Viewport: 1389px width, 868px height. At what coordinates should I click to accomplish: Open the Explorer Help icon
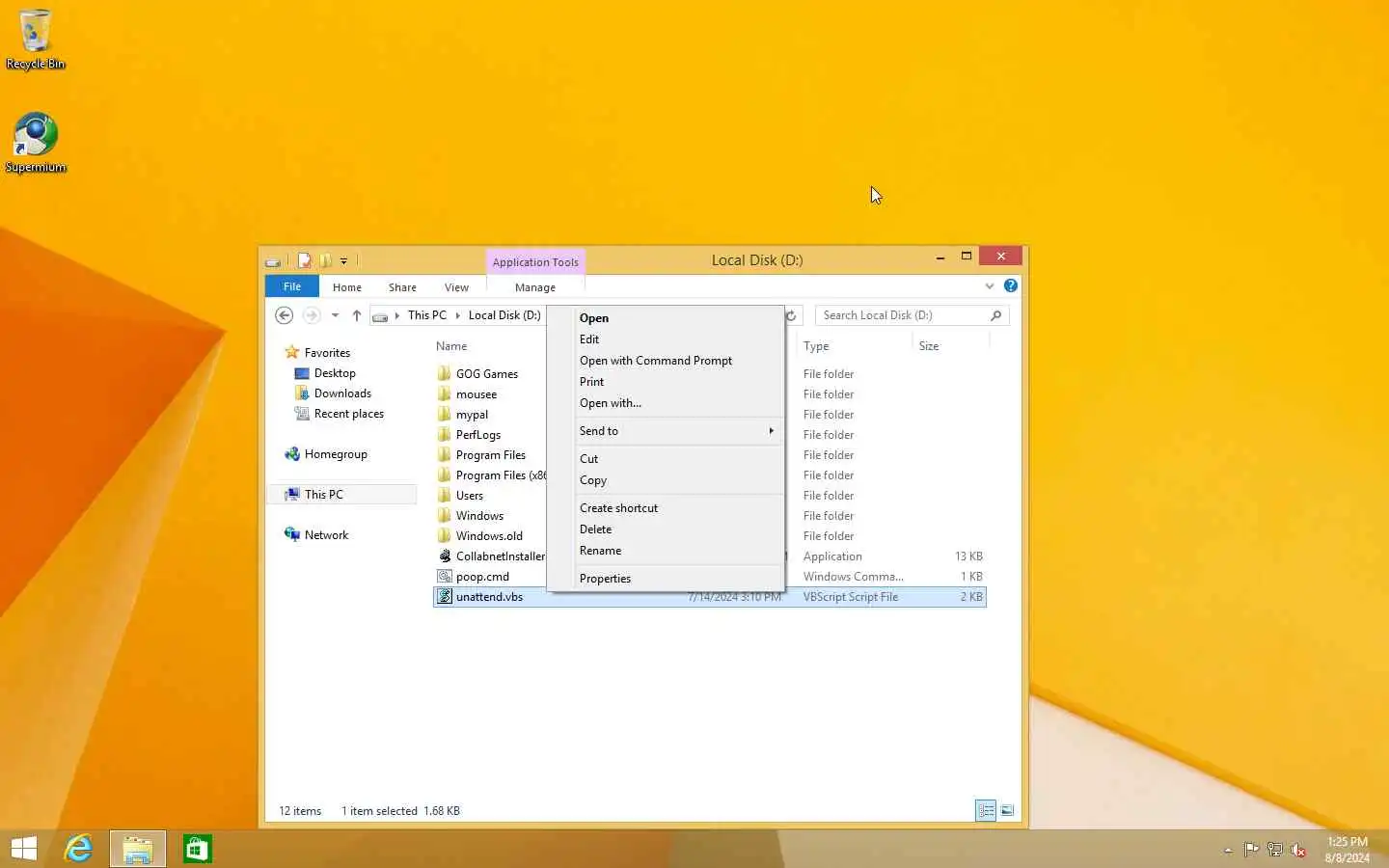pyautogui.click(x=1010, y=286)
